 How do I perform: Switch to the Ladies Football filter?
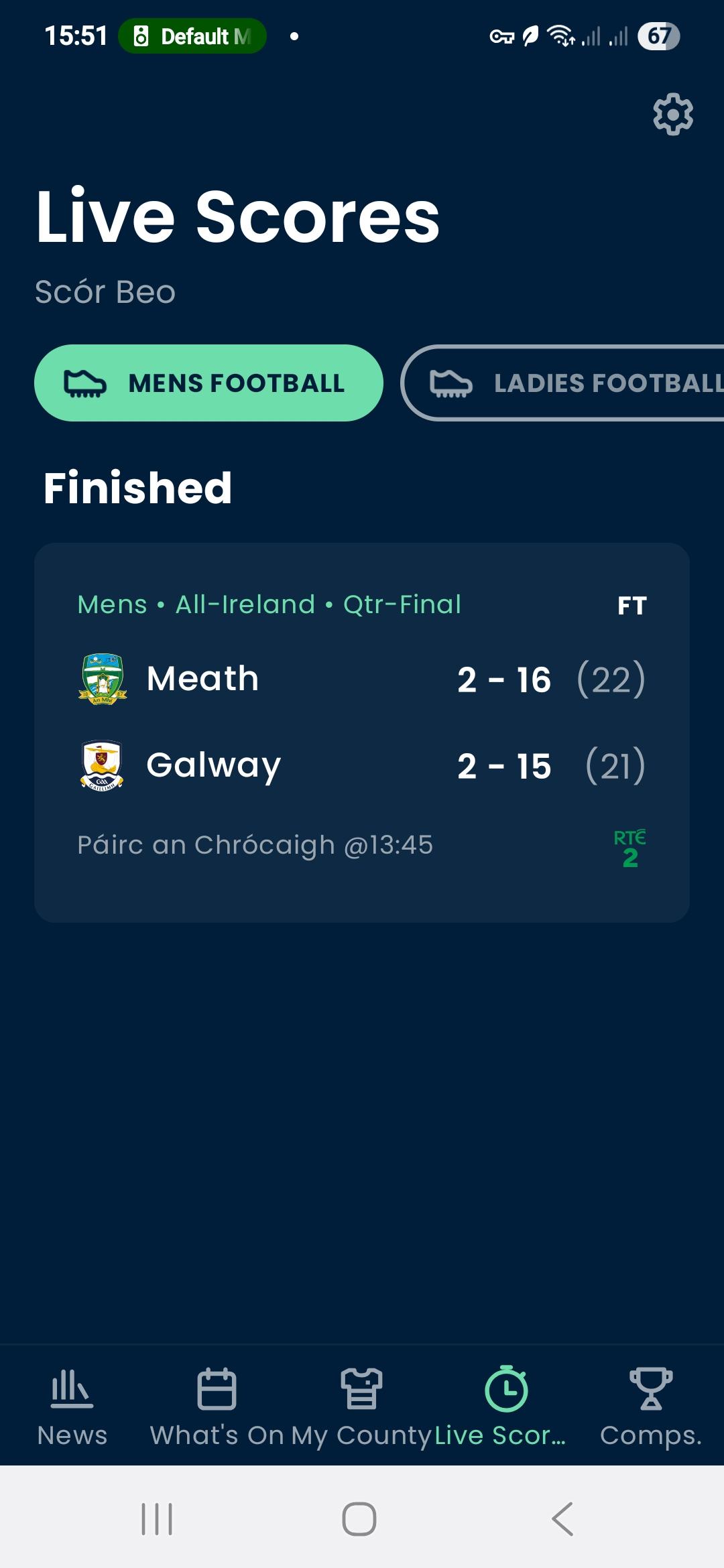[562, 383]
